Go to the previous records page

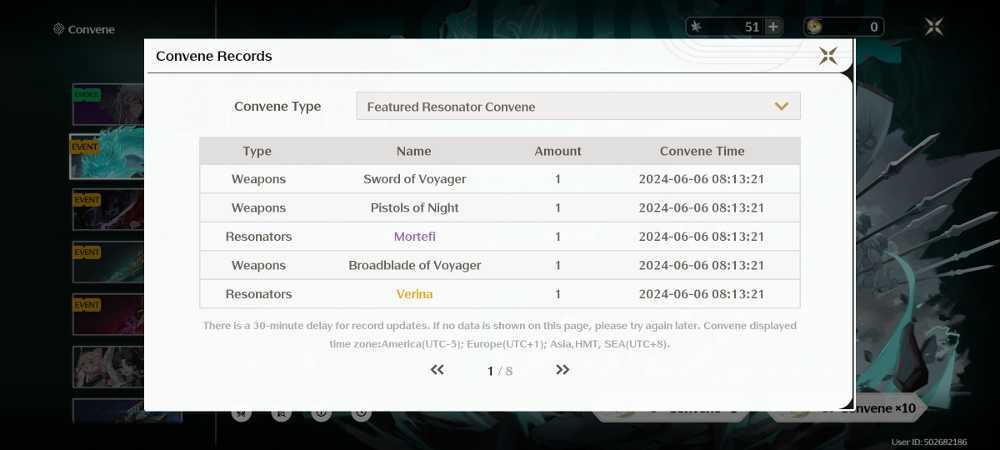point(437,370)
